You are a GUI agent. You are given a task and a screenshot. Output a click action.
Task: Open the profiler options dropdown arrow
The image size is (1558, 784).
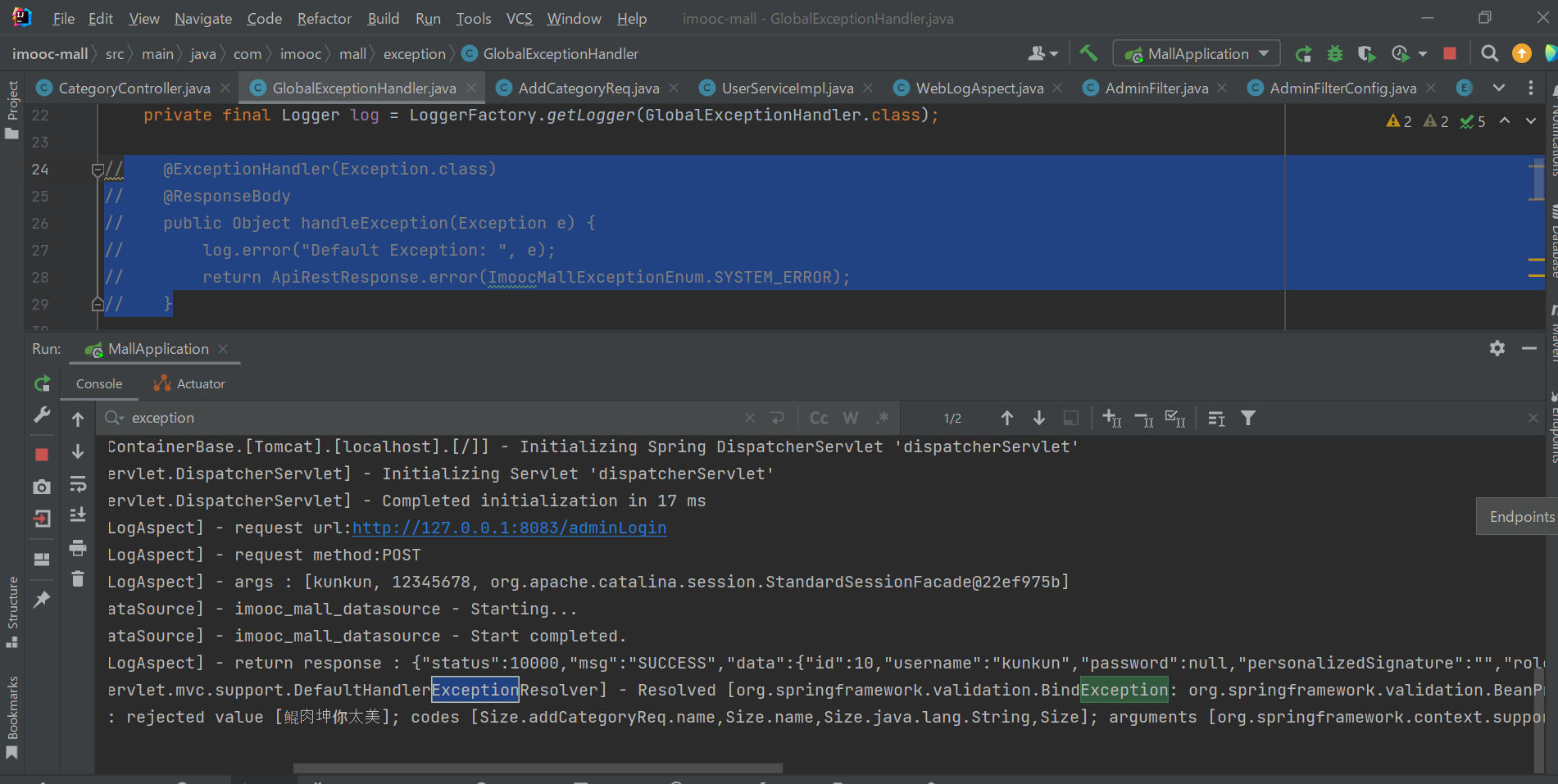coord(1423,54)
